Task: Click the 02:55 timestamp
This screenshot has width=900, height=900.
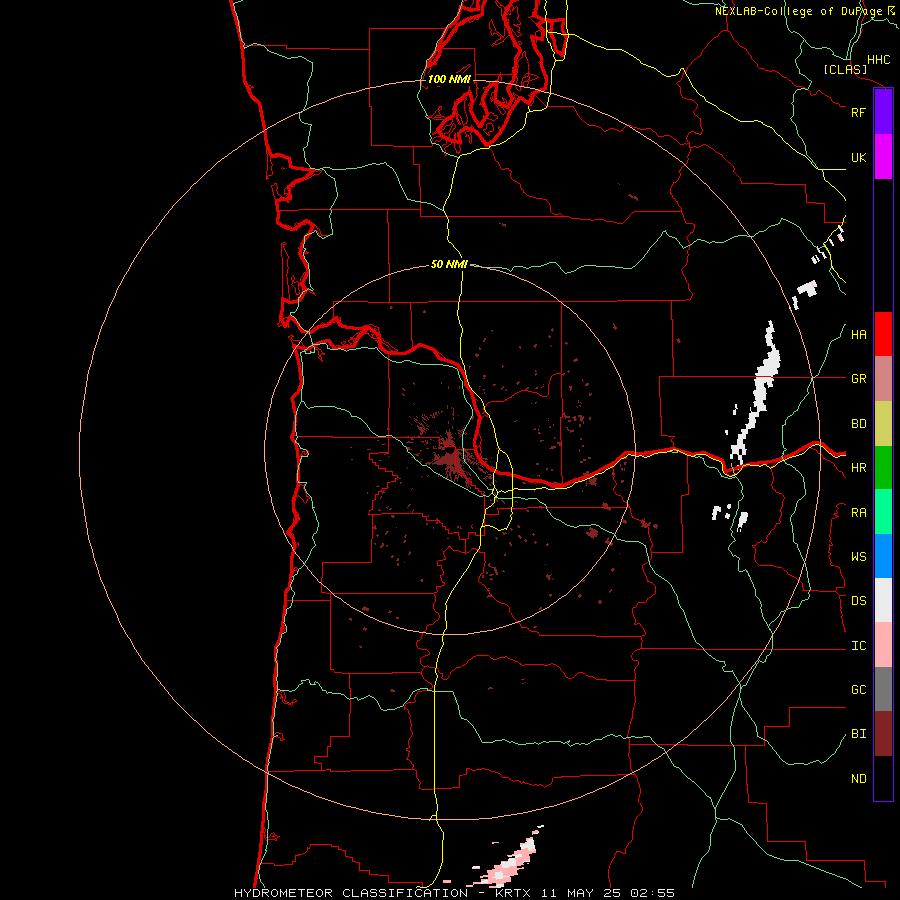Action: tap(652, 893)
